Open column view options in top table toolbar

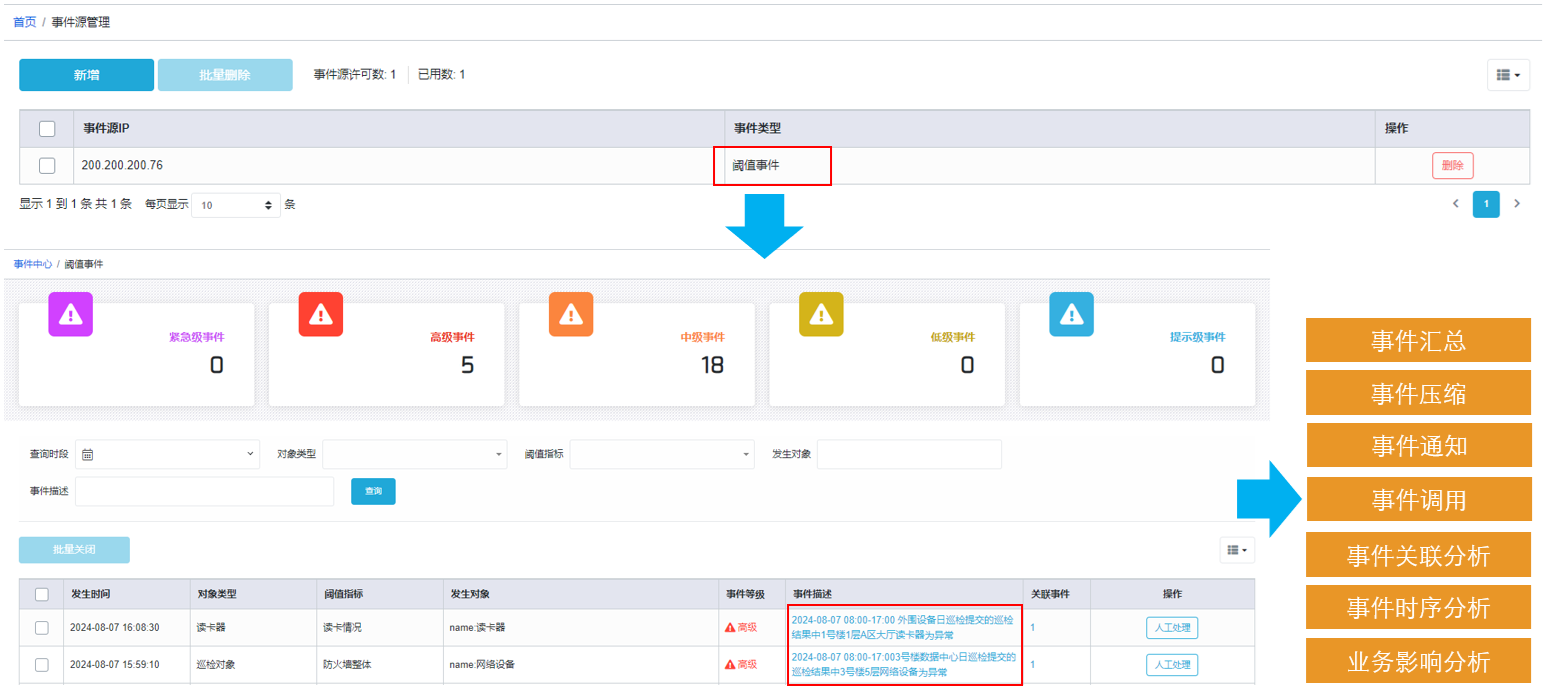(x=1508, y=75)
